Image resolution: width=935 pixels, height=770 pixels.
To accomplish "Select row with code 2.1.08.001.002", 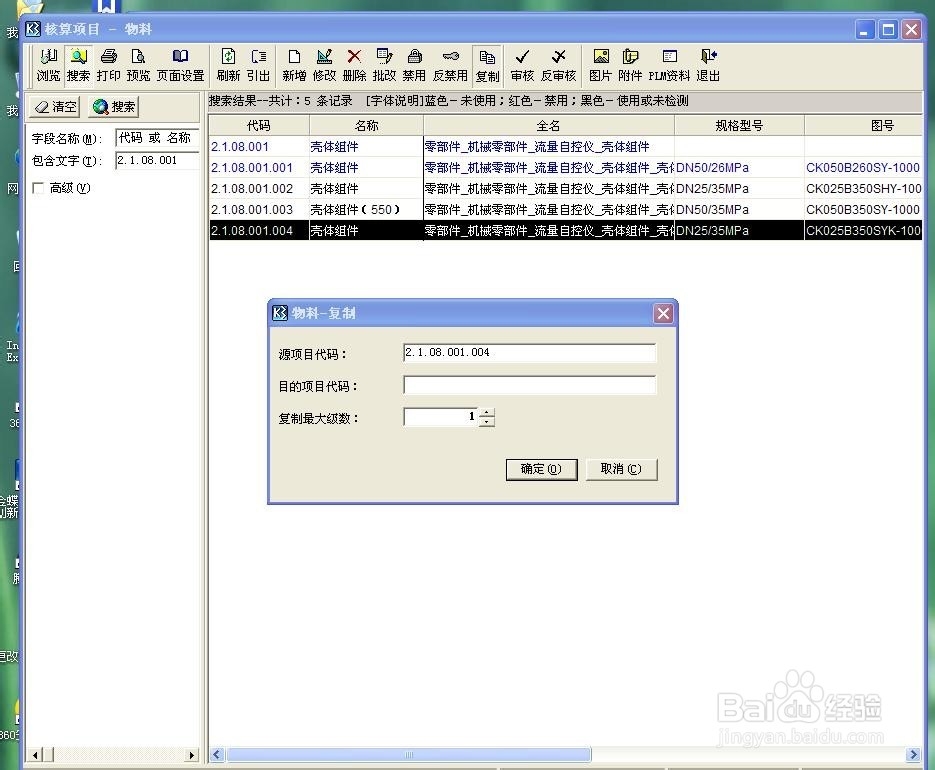I will coord(565,188).
